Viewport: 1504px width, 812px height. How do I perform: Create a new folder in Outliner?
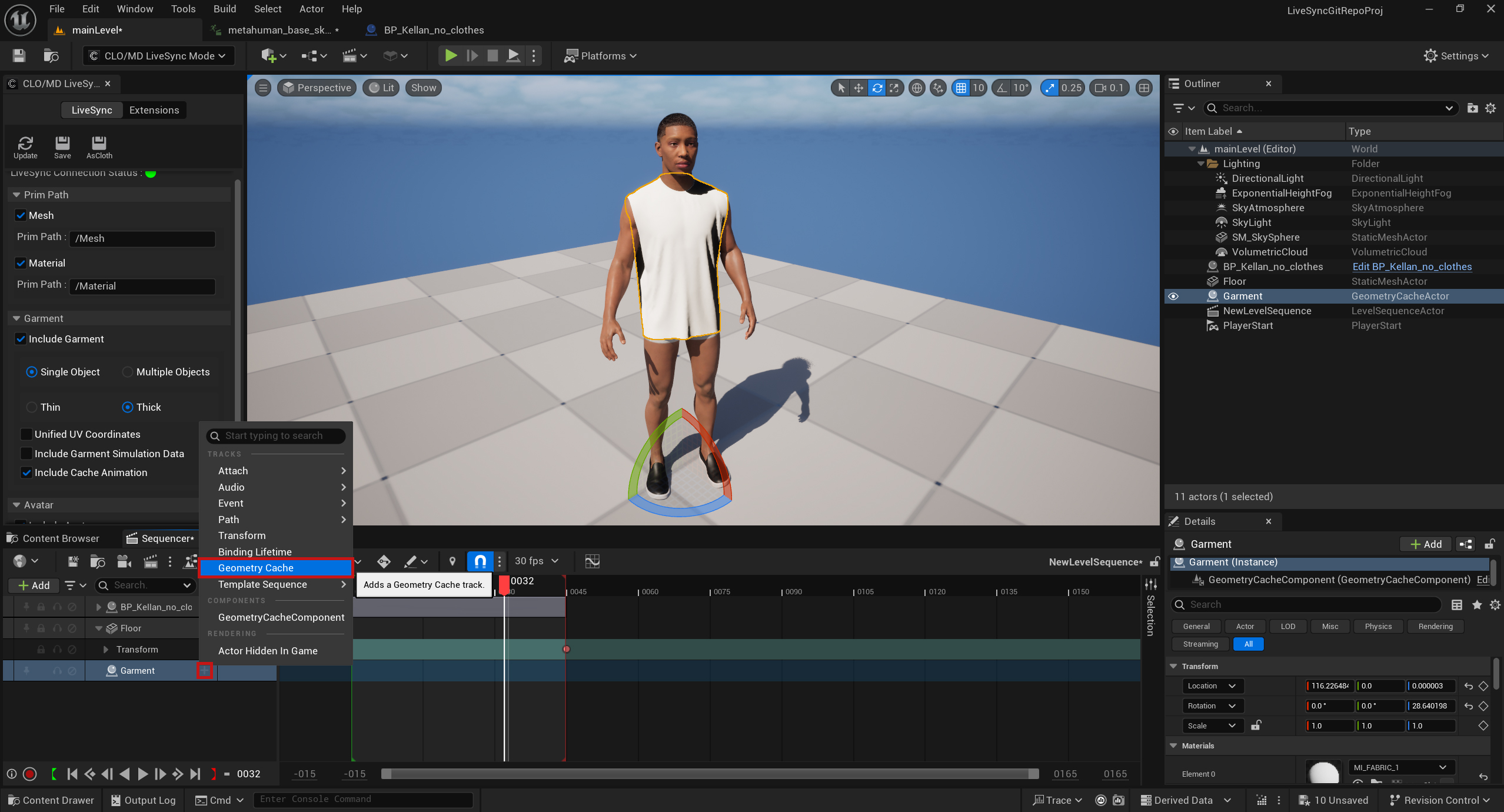click(1472, 108)
